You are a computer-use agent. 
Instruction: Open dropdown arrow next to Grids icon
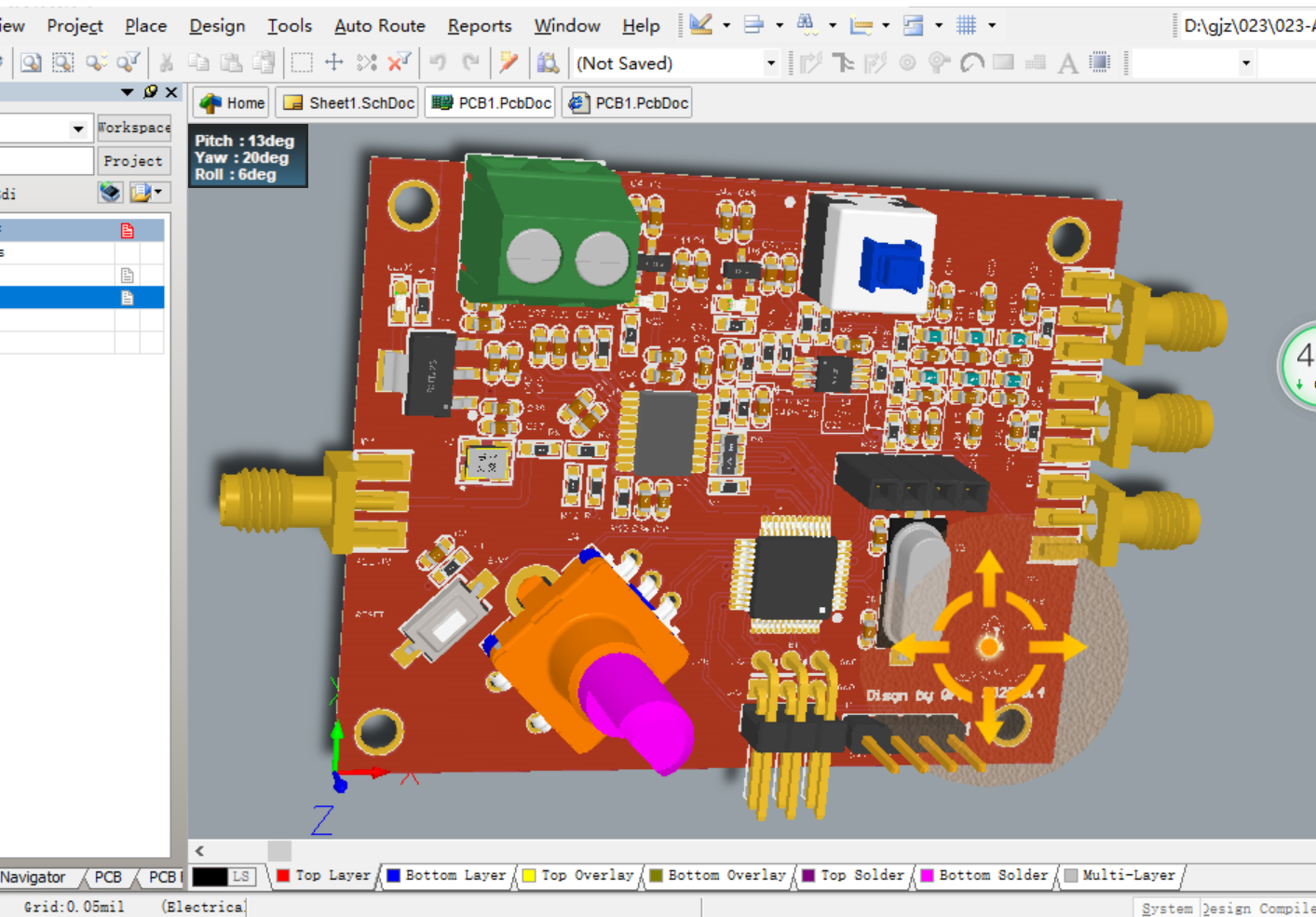(992, 26)
